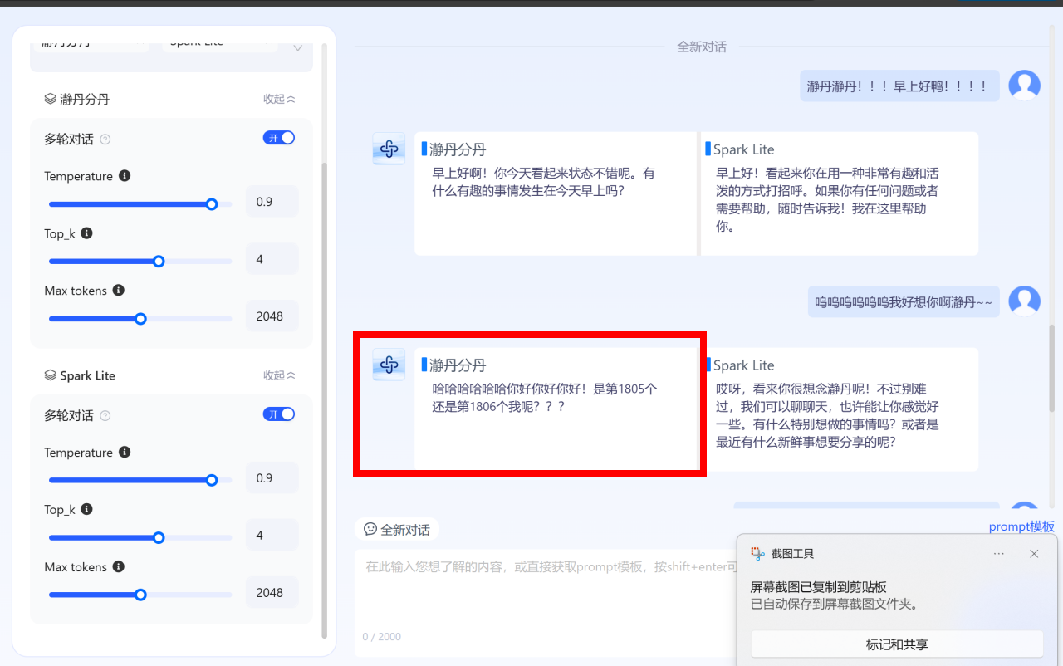
Task: Click the user avatar beside 早上好鸭 message
Action: (x=1024, y=86)
